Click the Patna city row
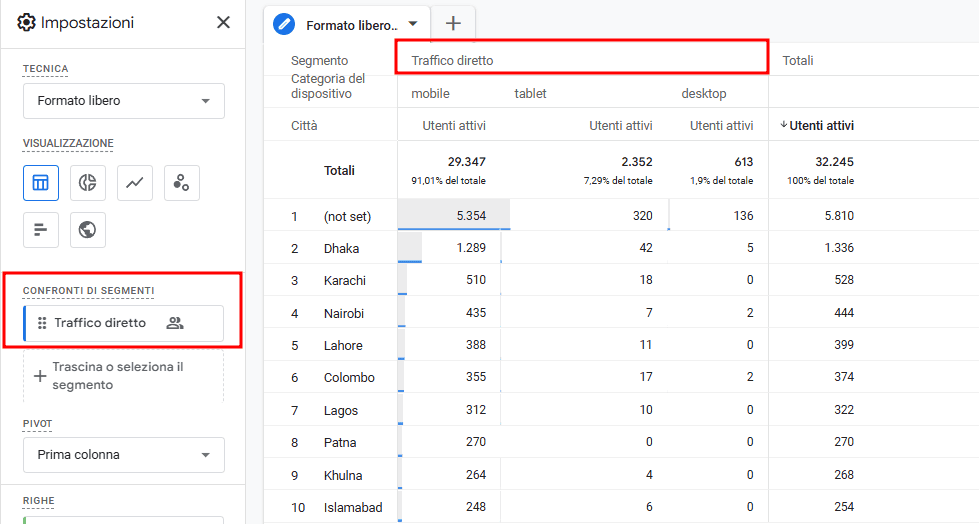 click(340, 443)
